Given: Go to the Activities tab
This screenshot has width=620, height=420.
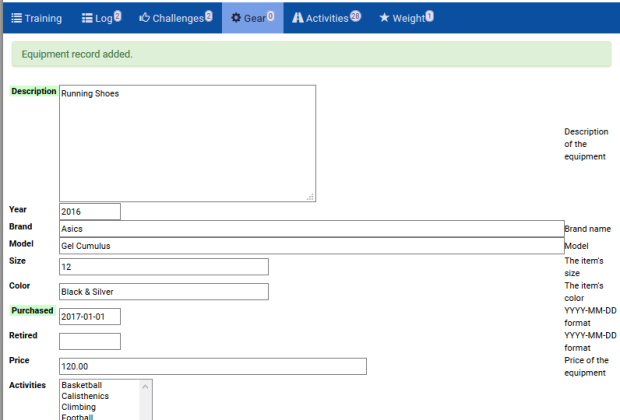Looking at the screenshot, I should (326, 17).
